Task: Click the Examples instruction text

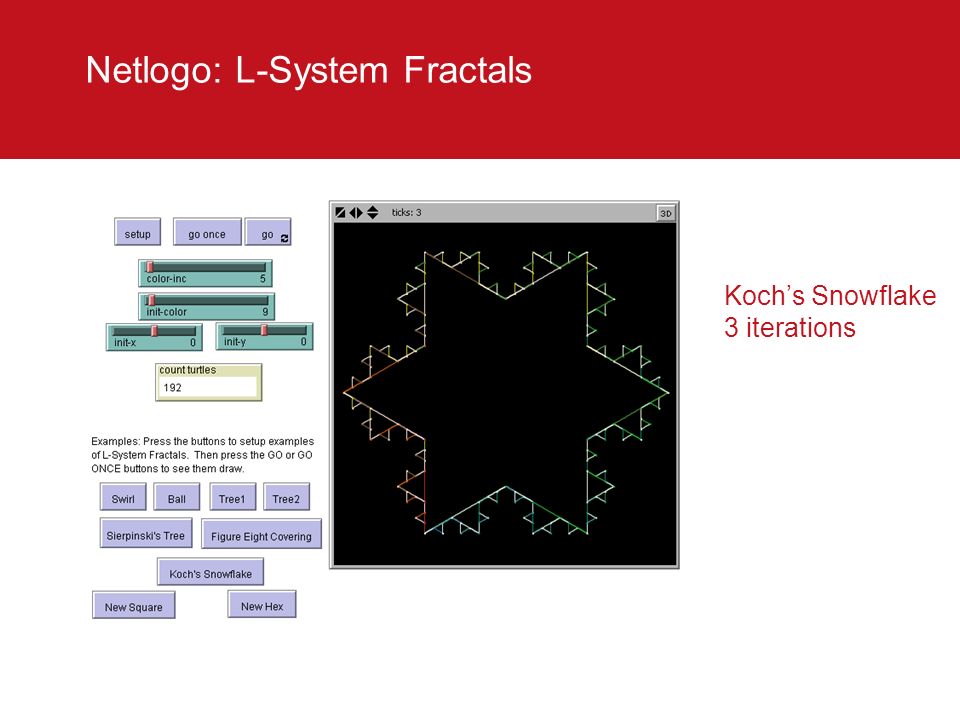Action: [x=203, y=455]
